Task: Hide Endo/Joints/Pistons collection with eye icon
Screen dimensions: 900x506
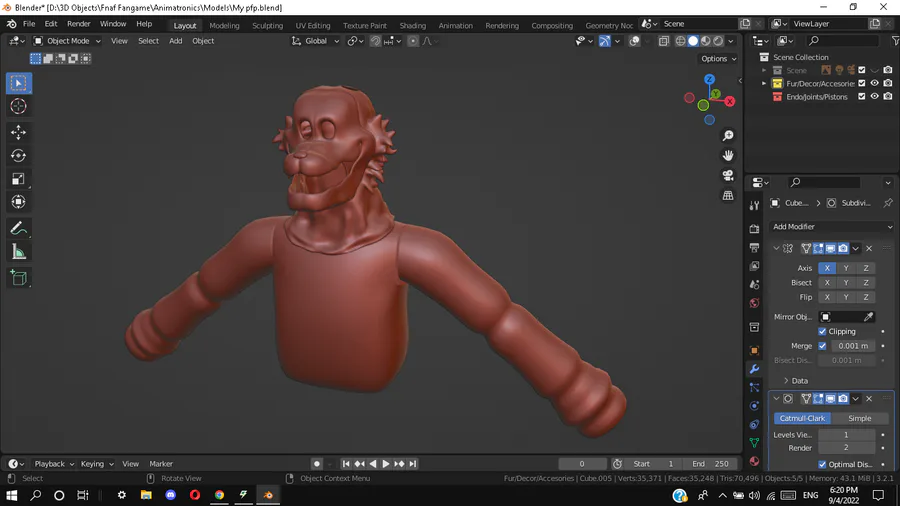Action: point(875,96)
